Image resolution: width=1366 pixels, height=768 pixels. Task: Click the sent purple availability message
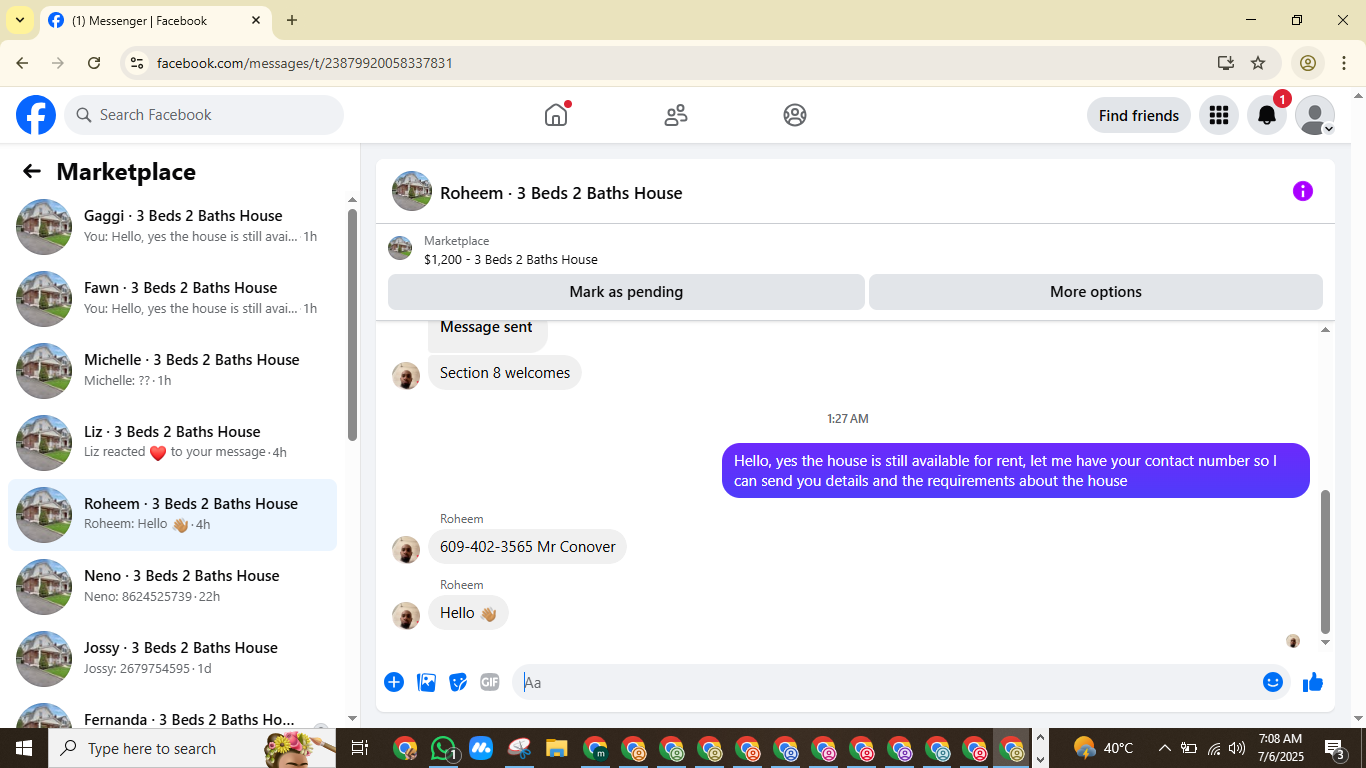(1016, 470)
